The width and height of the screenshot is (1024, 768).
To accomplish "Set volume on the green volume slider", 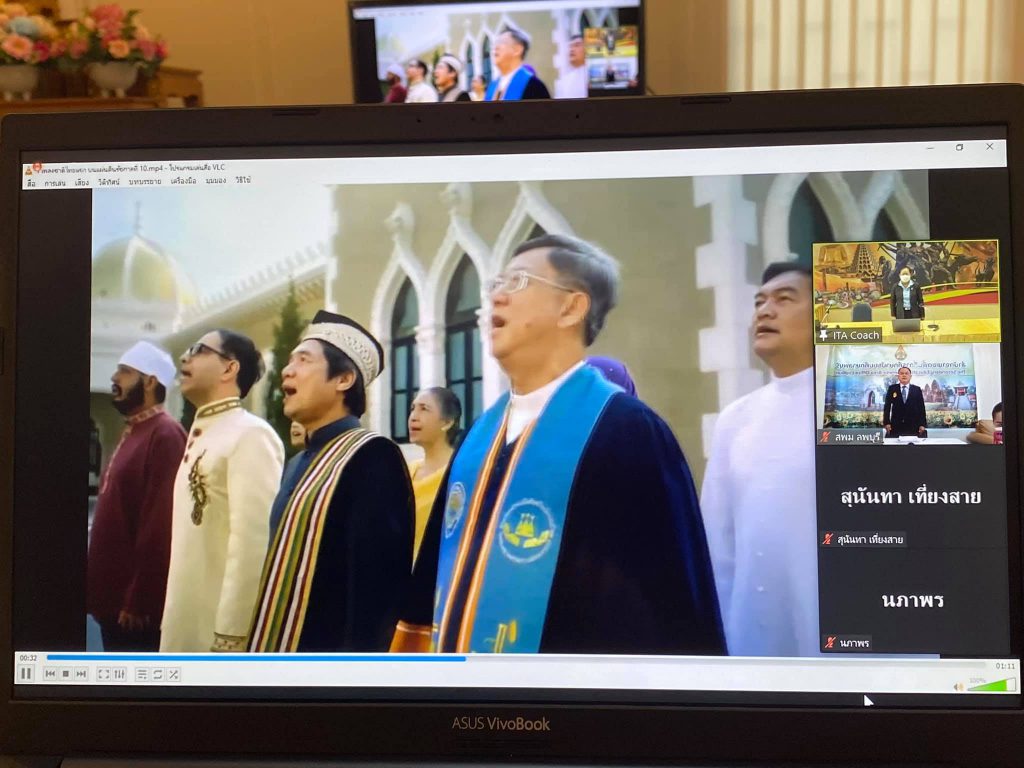I will pos(991,685).
